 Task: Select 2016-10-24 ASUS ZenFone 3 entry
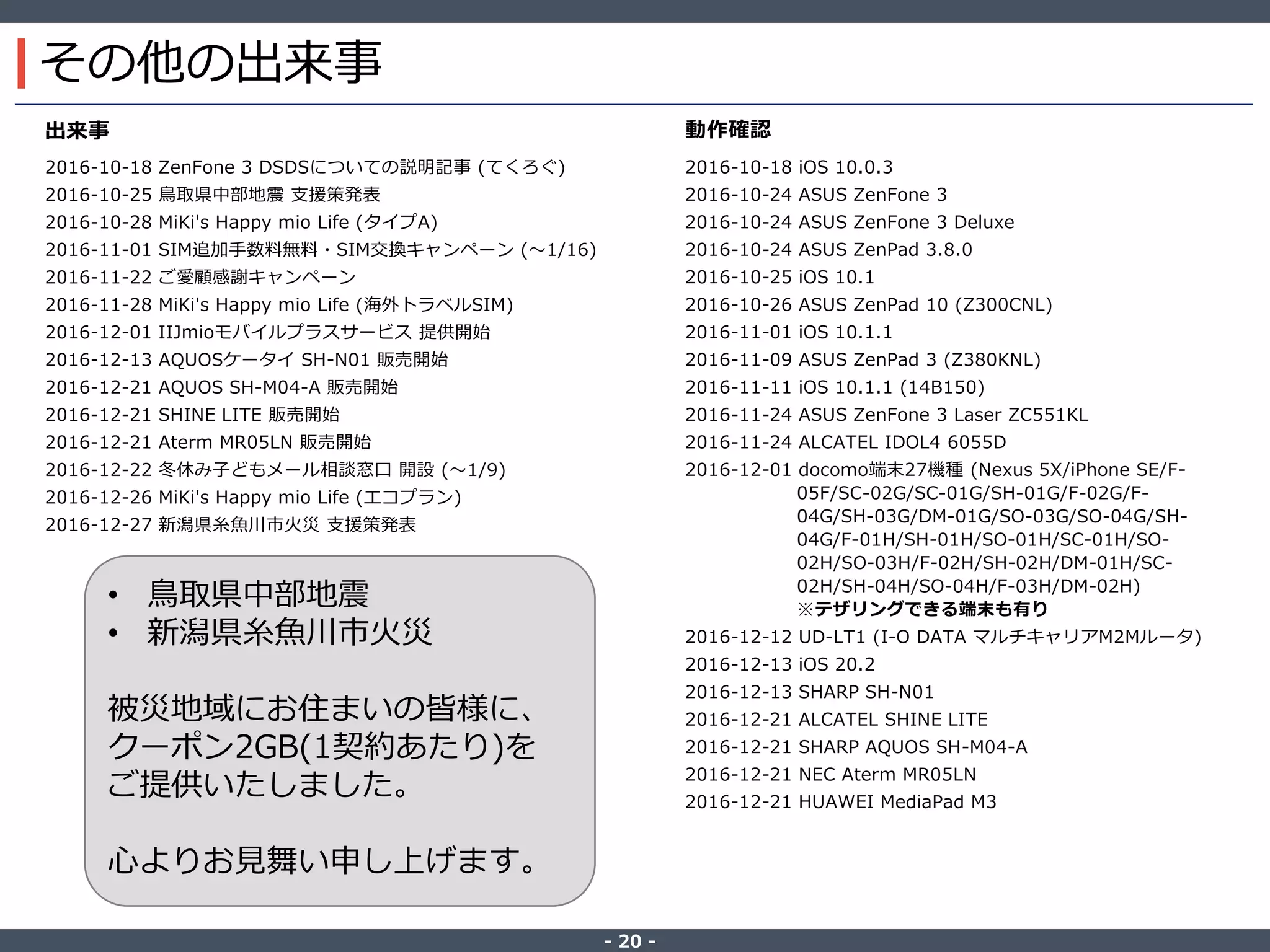pyautogui.click(x=816, y=195)
